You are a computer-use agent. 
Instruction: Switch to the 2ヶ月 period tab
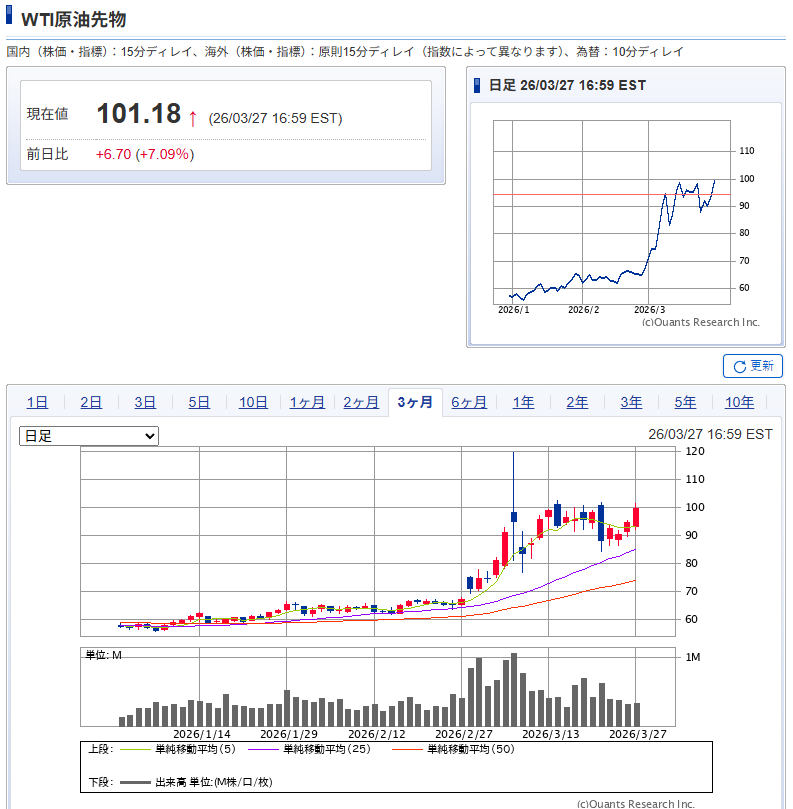[x=361, y=402]
